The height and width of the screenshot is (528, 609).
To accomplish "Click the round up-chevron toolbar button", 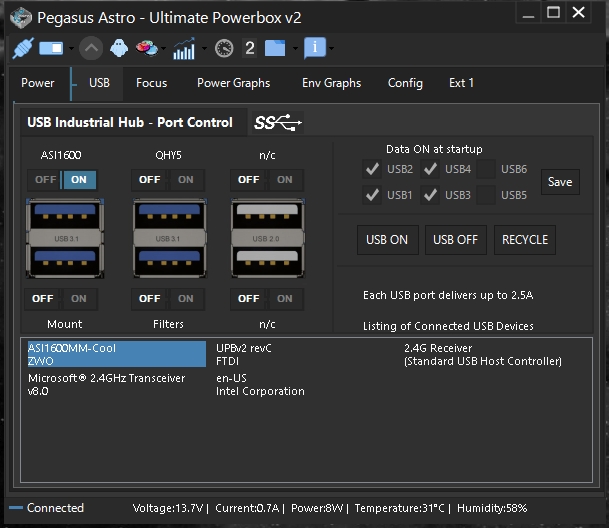I will 91,48.
